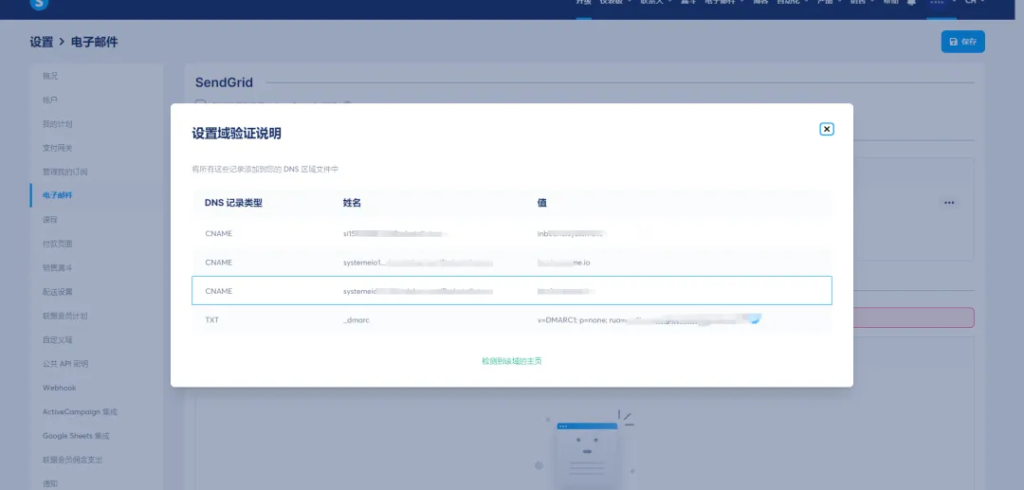Click the 设置域验证说明 dialog title
Viewport: 1024px width, 490px height.
click(x=236, y=134)
